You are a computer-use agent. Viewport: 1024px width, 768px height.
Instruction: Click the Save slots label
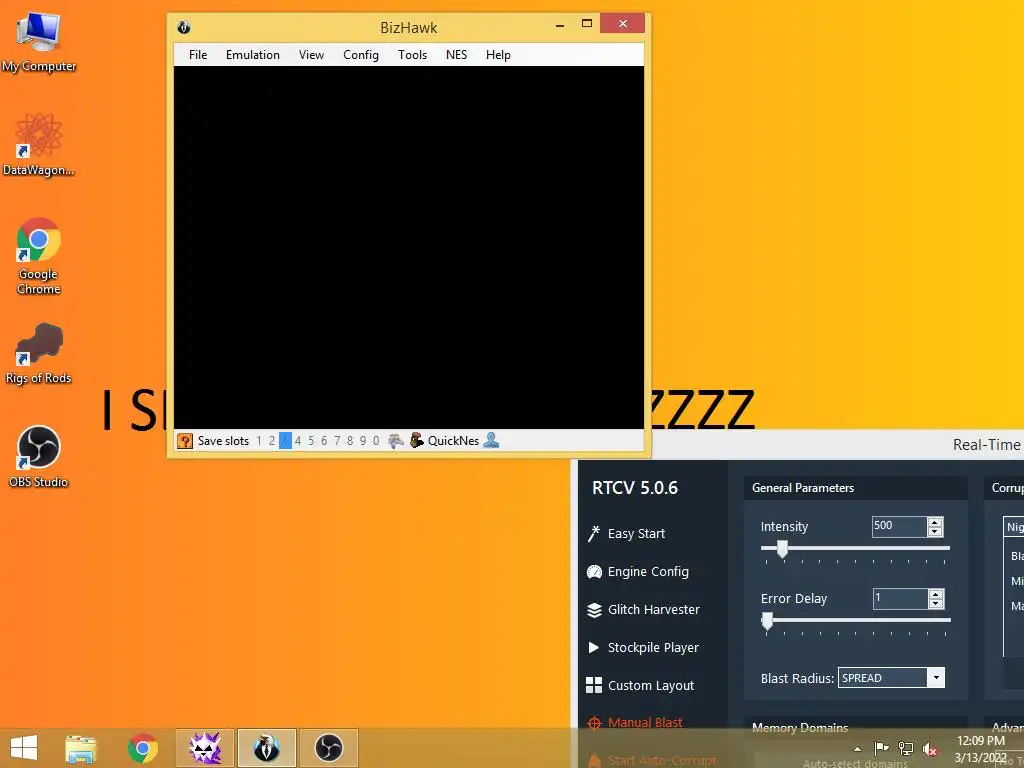[223, 441]
